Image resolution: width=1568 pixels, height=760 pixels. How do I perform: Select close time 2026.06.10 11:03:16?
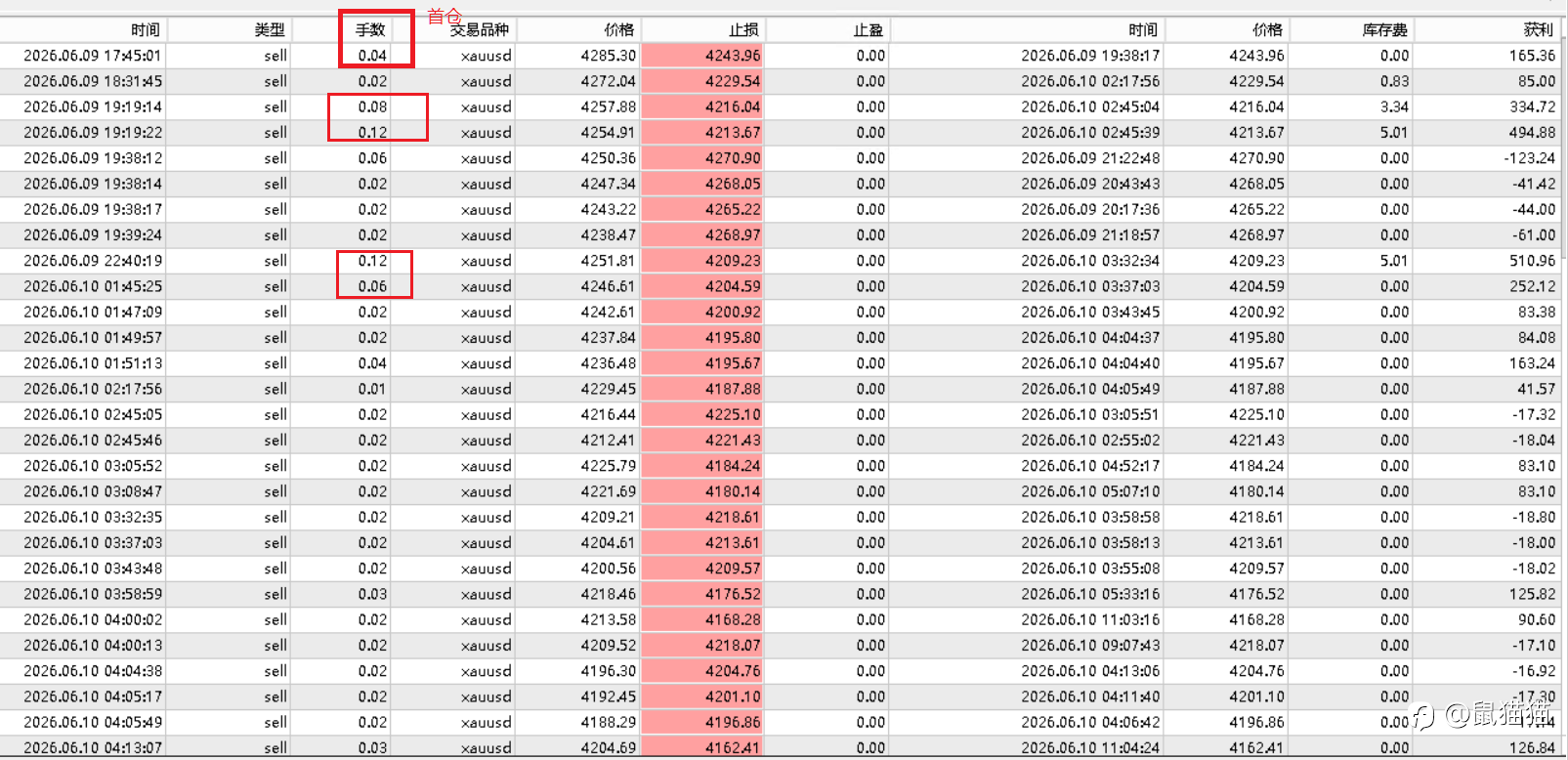pyautogui.click(x=1090, y=619)
